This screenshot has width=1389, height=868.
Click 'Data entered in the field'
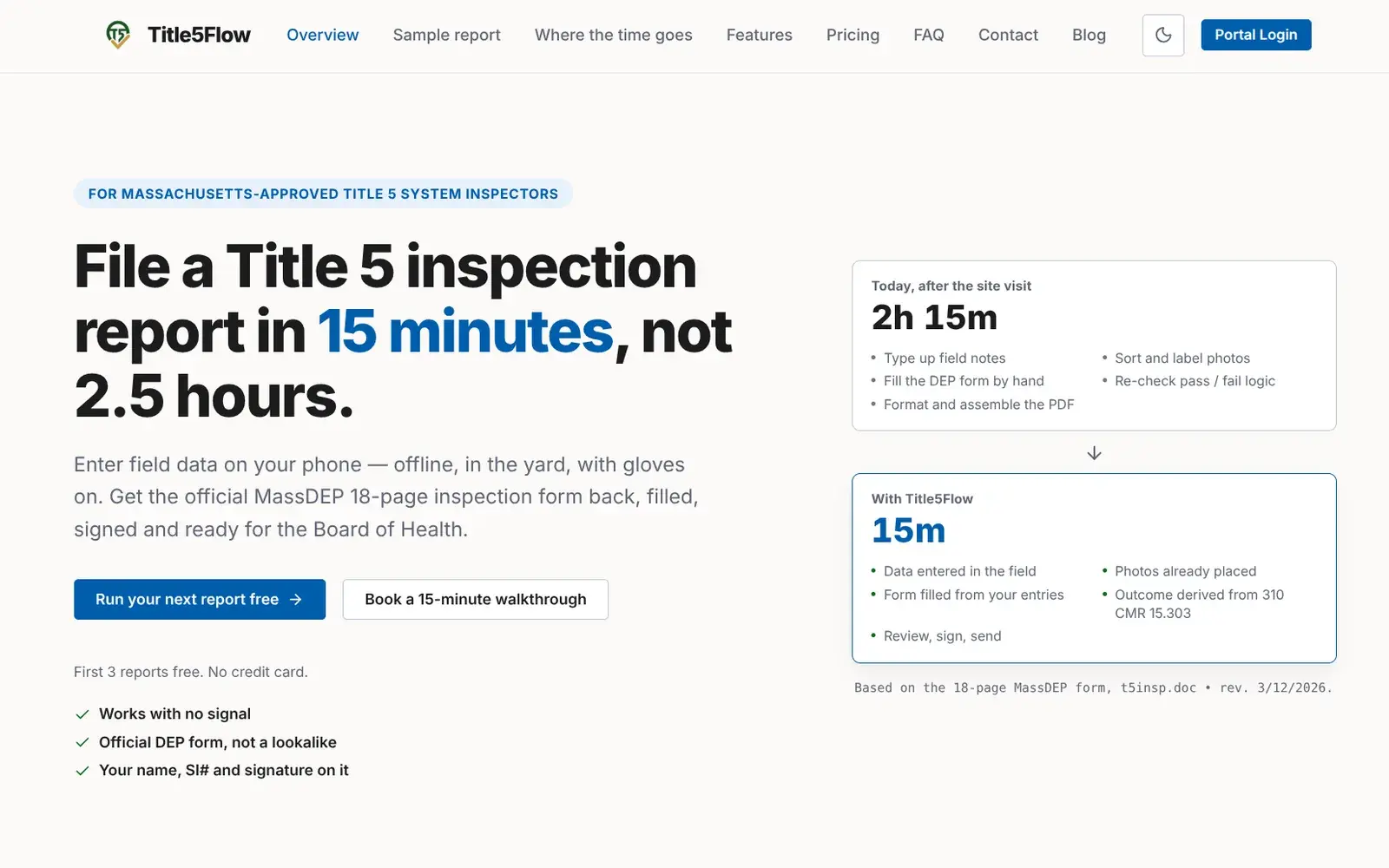click(x=959, y=571)
